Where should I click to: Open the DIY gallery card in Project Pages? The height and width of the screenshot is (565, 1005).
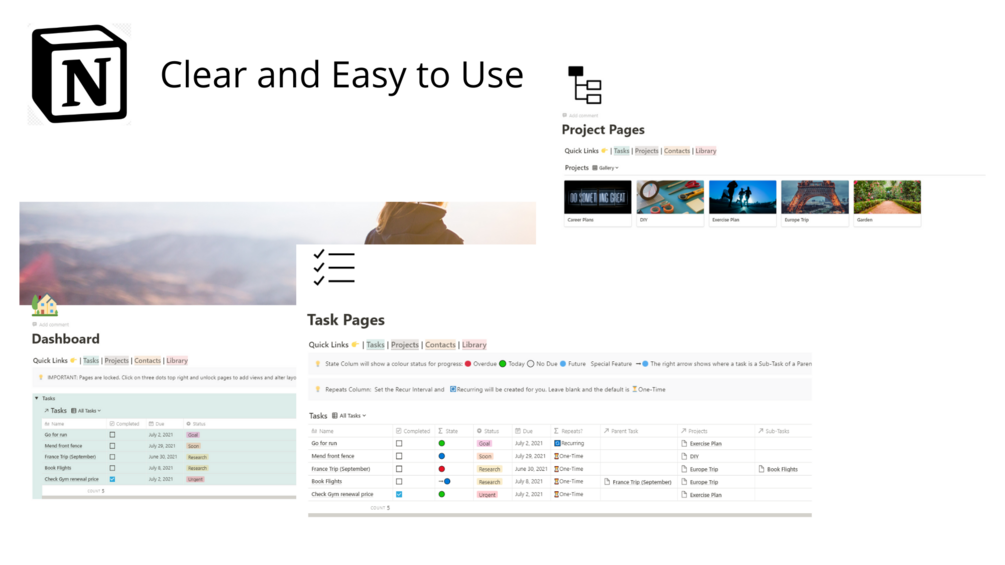coord(670,202)
